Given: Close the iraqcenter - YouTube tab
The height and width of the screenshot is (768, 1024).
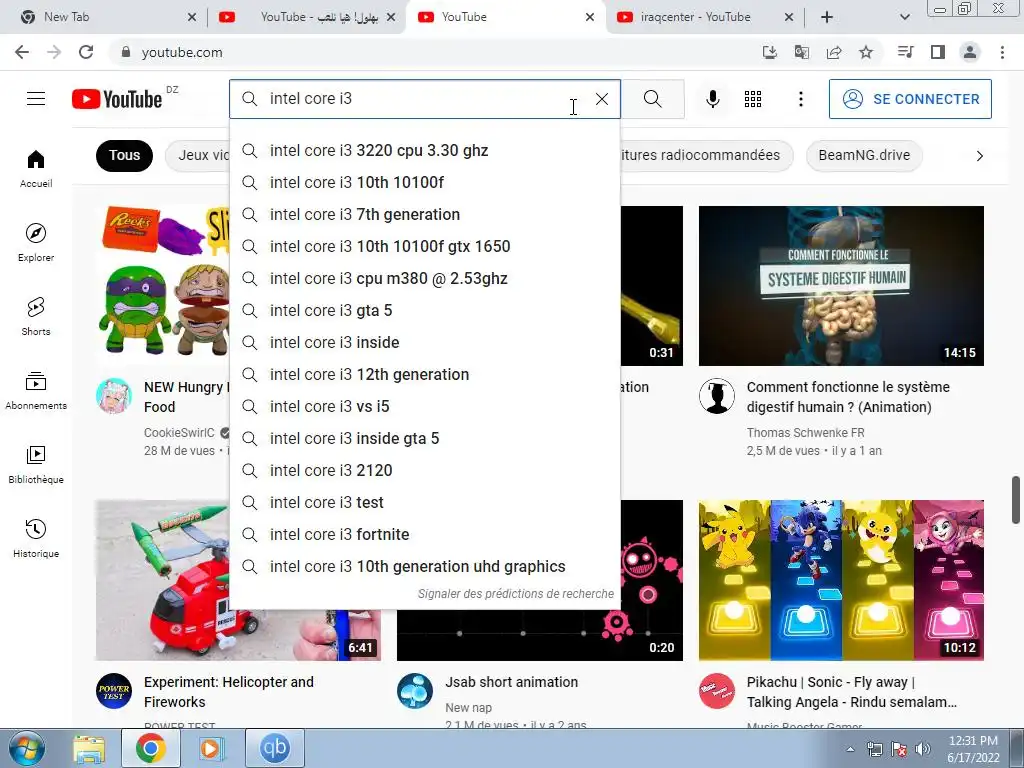Looking at the screenshot, I should point(789,17).
